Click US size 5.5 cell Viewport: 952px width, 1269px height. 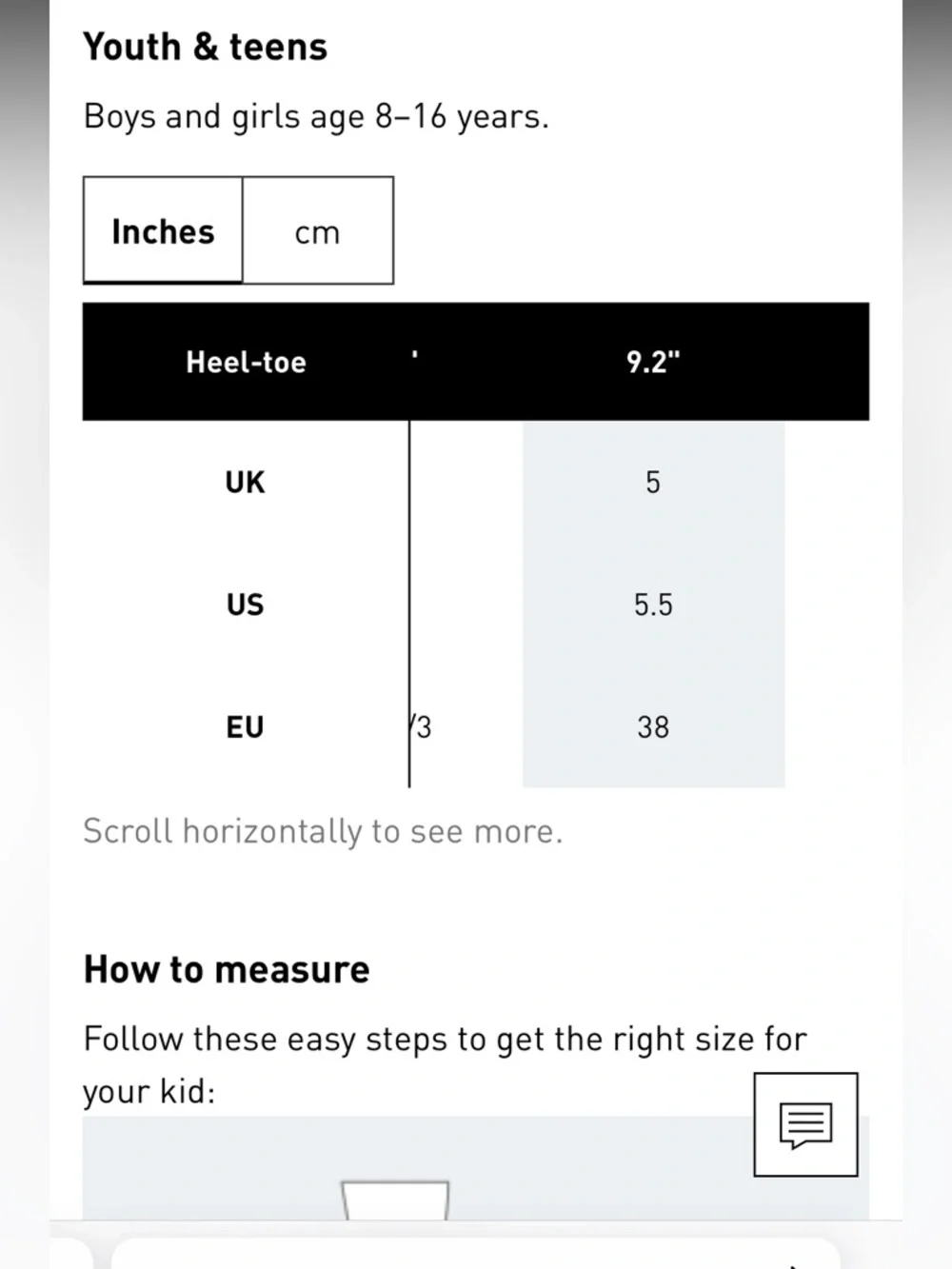click(x=653, y=605)
